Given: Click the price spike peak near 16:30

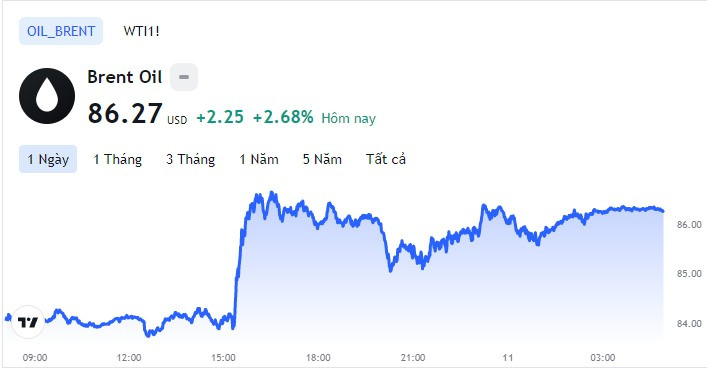Looking at the screenshot, I should pyautogui.click(x=271, y=194).
